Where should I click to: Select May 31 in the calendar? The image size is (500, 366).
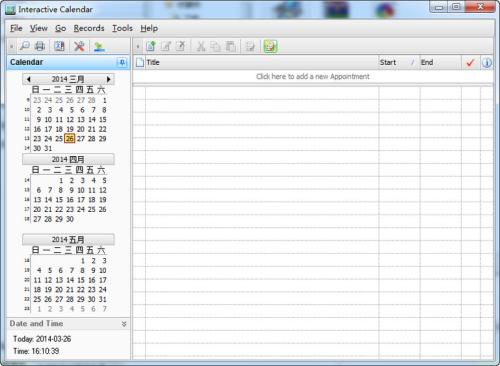pyautogui.click(x=103, y=299)
